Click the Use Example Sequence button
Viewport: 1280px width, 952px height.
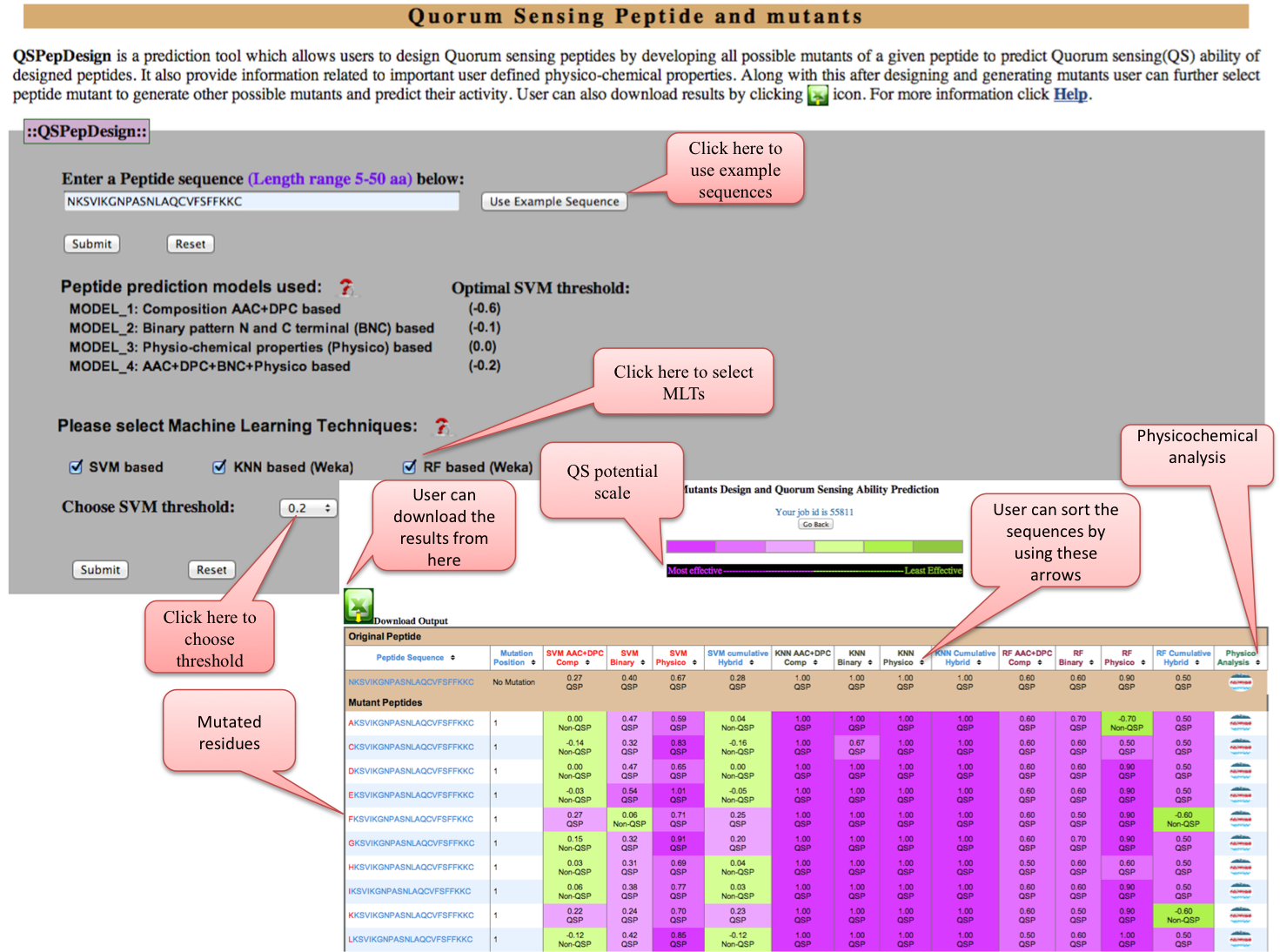tap(553, 201)
